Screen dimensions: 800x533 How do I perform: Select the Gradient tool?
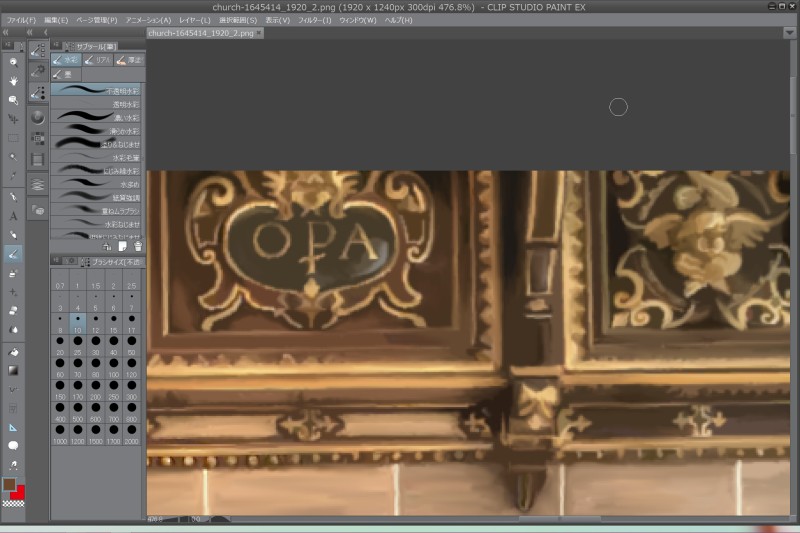tap(13, 371)
